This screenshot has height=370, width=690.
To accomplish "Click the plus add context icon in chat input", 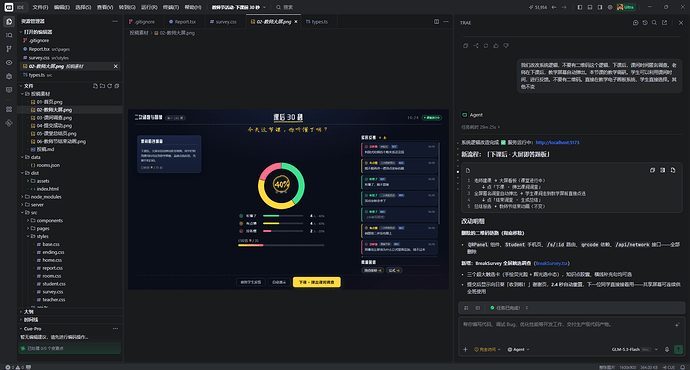I will pos(465,349).
